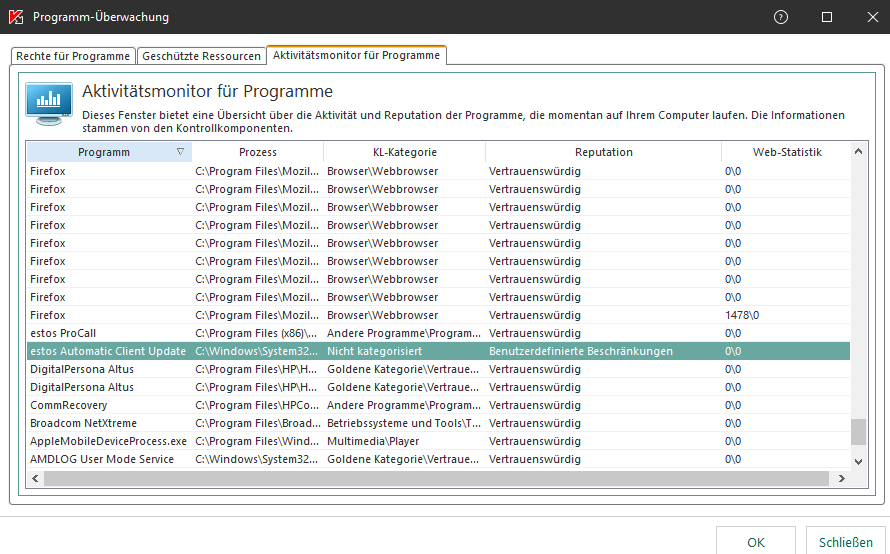890x554 pixels.
Task: Click C:\Windows\System32... path in AMDLOG row
Action: pyautogui.click(x=257, y=459)
